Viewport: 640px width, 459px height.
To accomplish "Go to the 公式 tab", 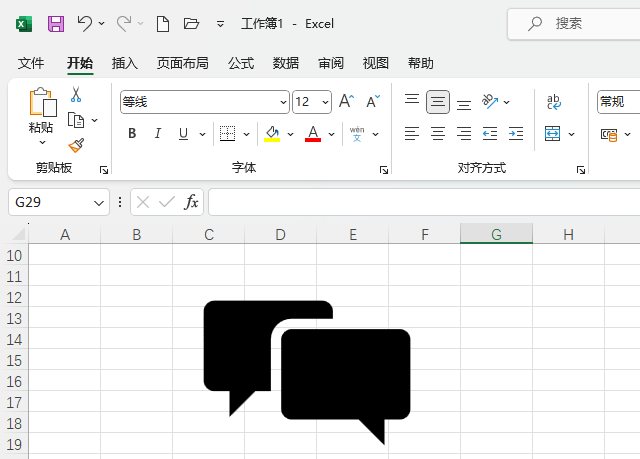I will (241, 63).
